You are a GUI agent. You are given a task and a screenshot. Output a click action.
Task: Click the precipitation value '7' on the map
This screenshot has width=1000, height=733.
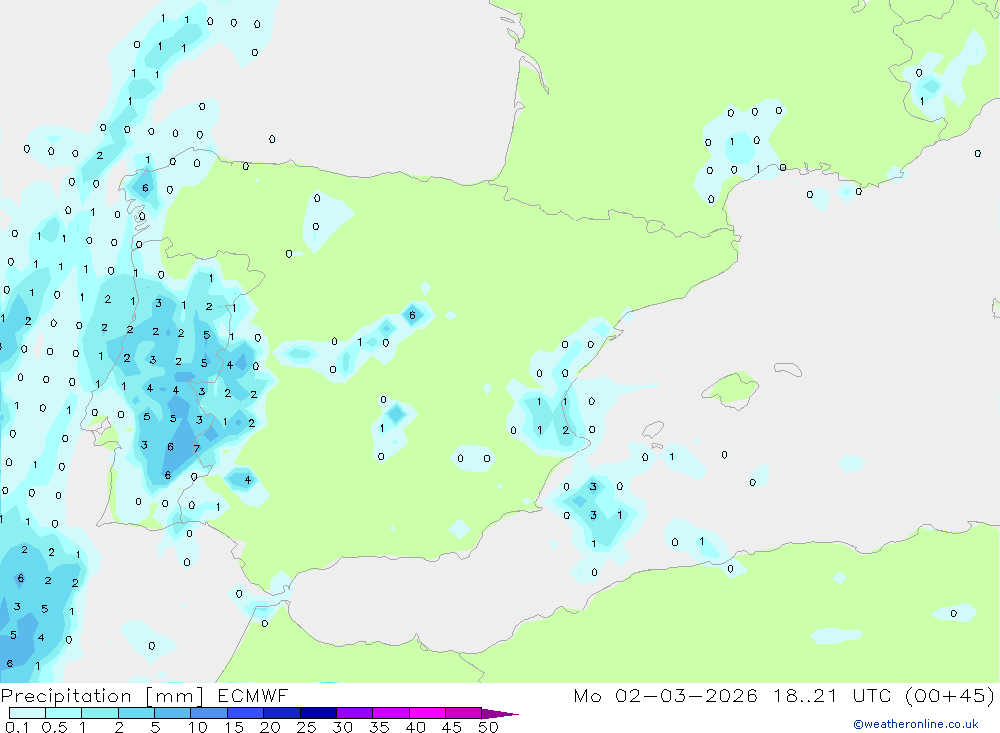[196, 448]
